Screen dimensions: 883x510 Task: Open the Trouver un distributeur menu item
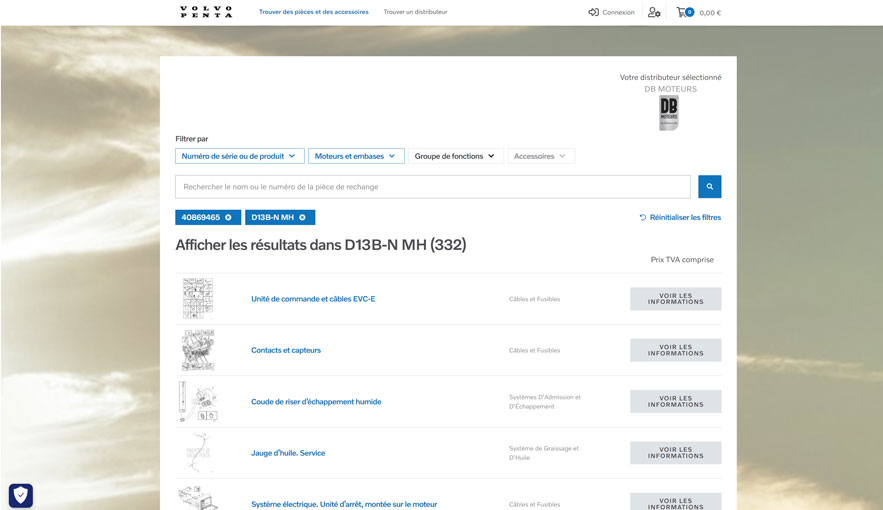pos(415,12)
